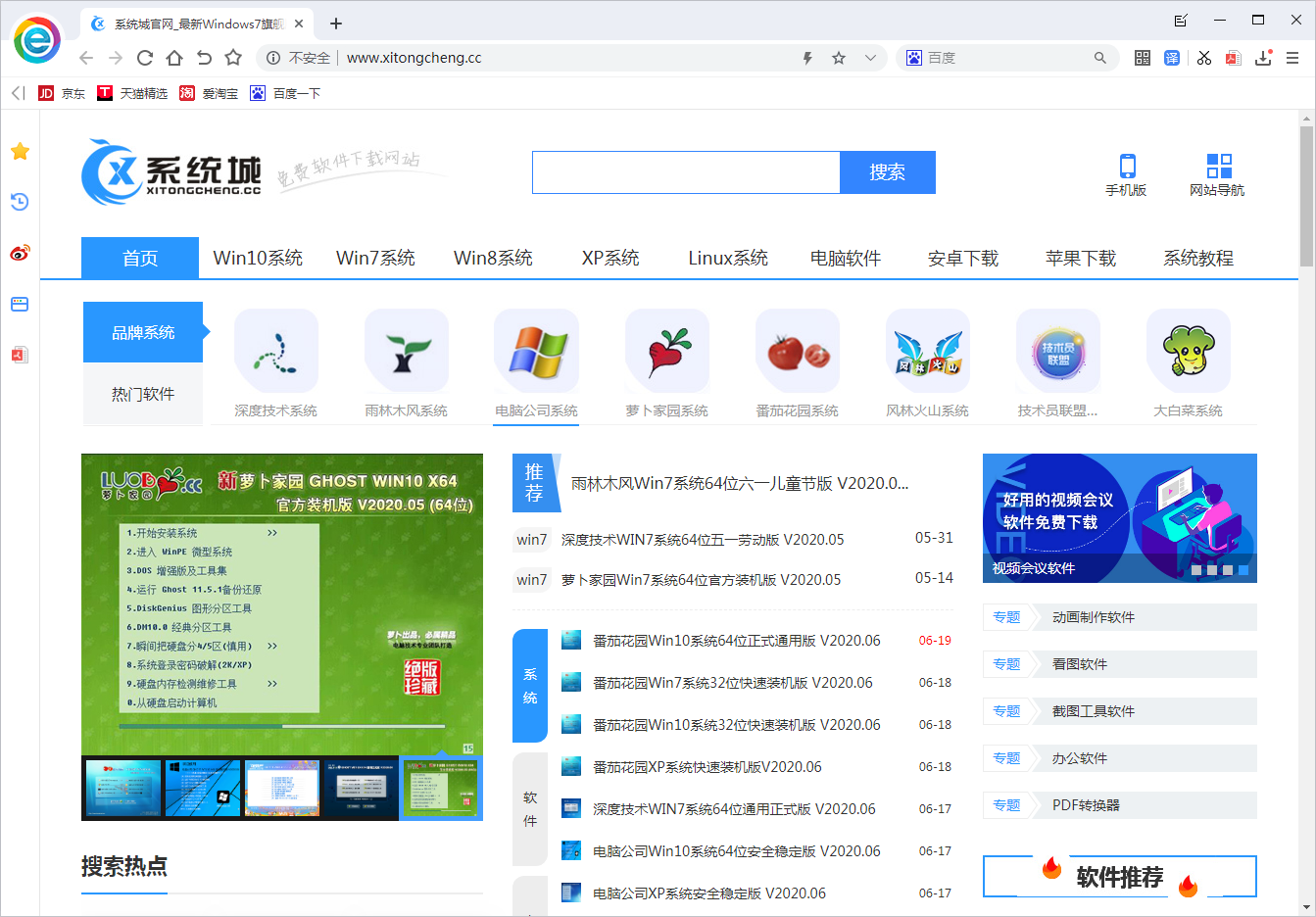Click the page vertical scrollbar thumb

tap(1306, 196)
